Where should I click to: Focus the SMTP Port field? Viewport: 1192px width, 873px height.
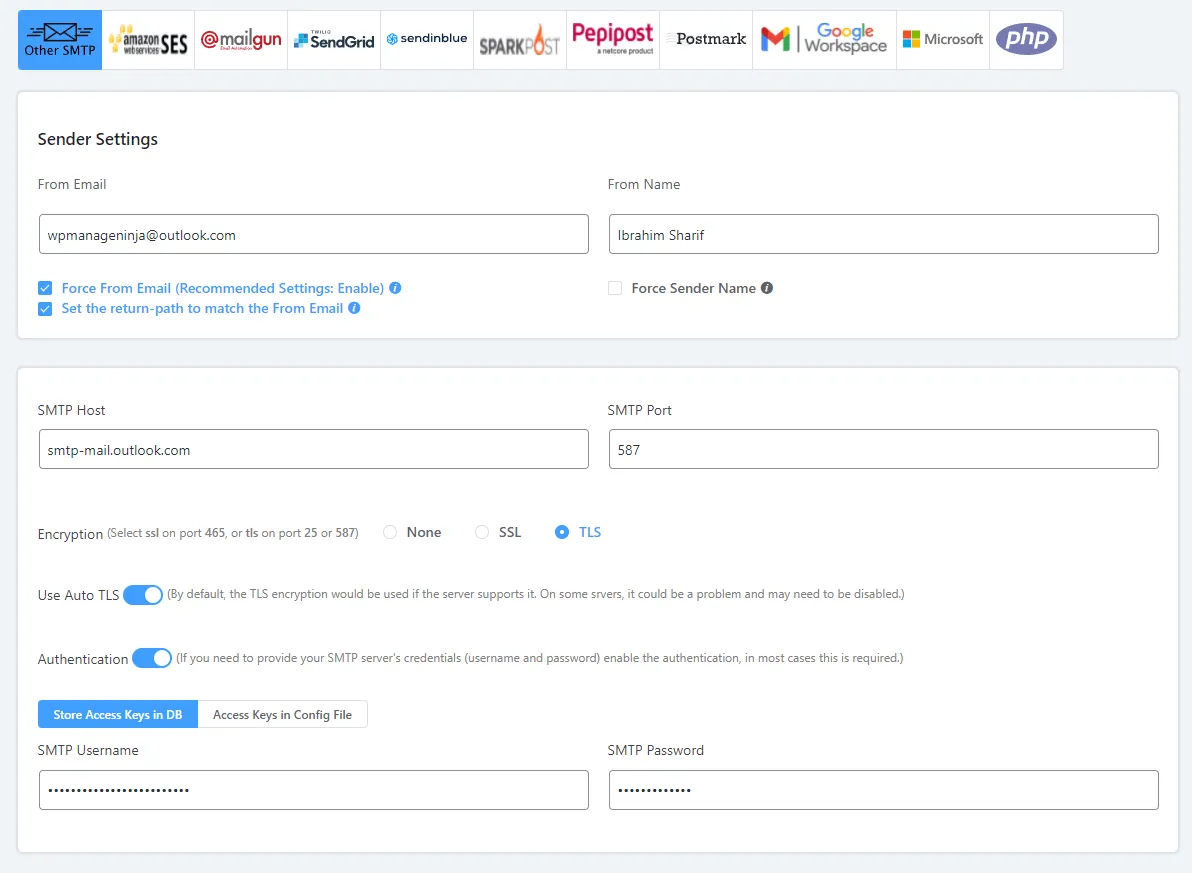pos(883,449)
